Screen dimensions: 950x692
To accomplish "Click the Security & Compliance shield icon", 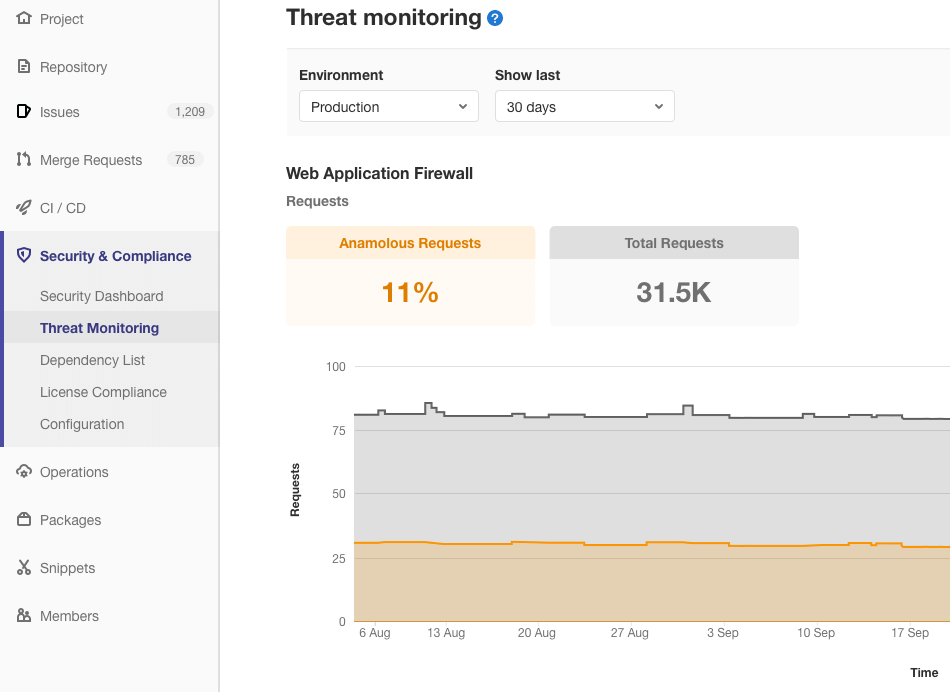I will click(24, 256).
